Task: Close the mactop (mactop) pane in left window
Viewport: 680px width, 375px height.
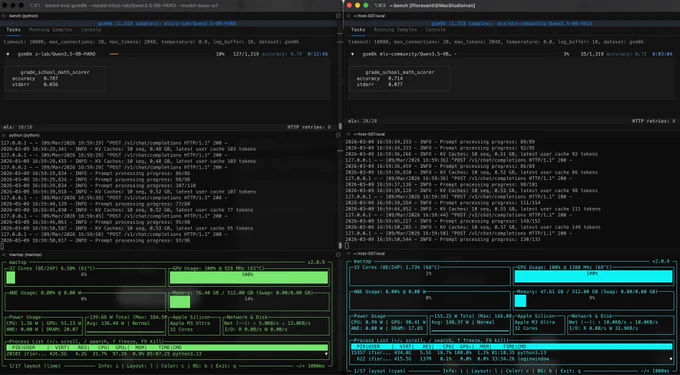Action: click(x=3, y=254)
